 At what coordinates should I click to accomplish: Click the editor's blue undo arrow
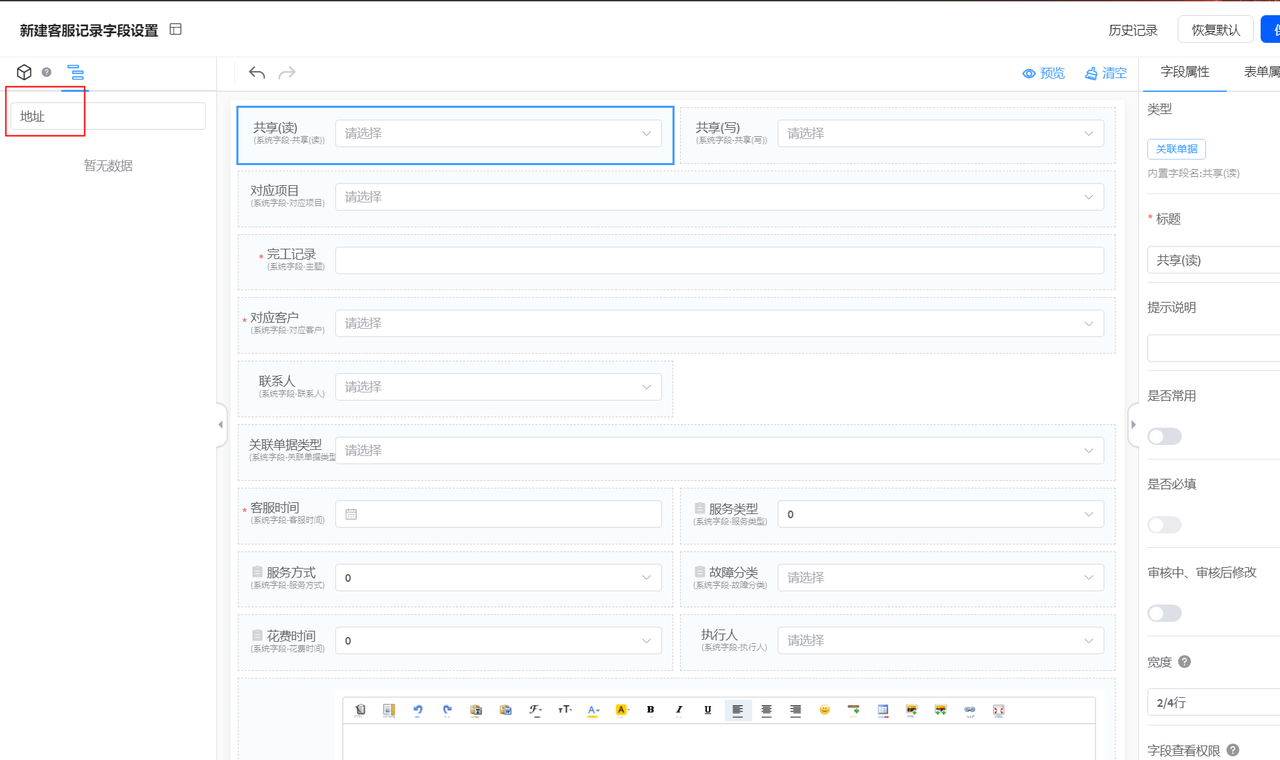click(x=418, y=710)
